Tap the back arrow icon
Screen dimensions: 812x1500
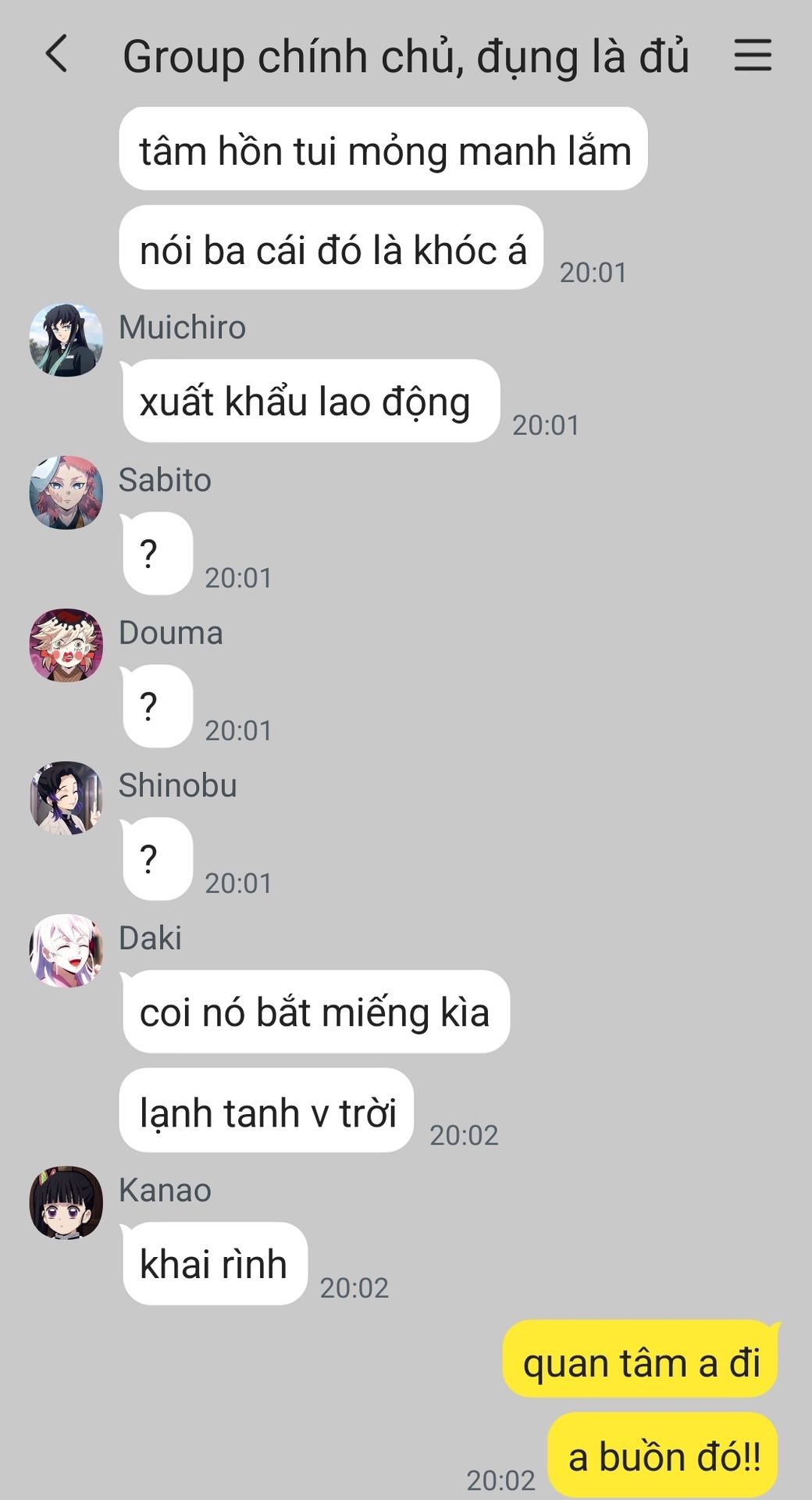pyautogui.click(x=56, y=54)
